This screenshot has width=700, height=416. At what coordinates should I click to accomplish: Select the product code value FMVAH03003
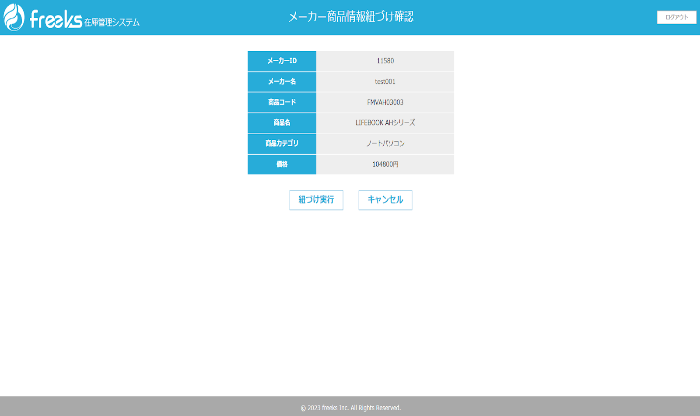tap(385, 102)
